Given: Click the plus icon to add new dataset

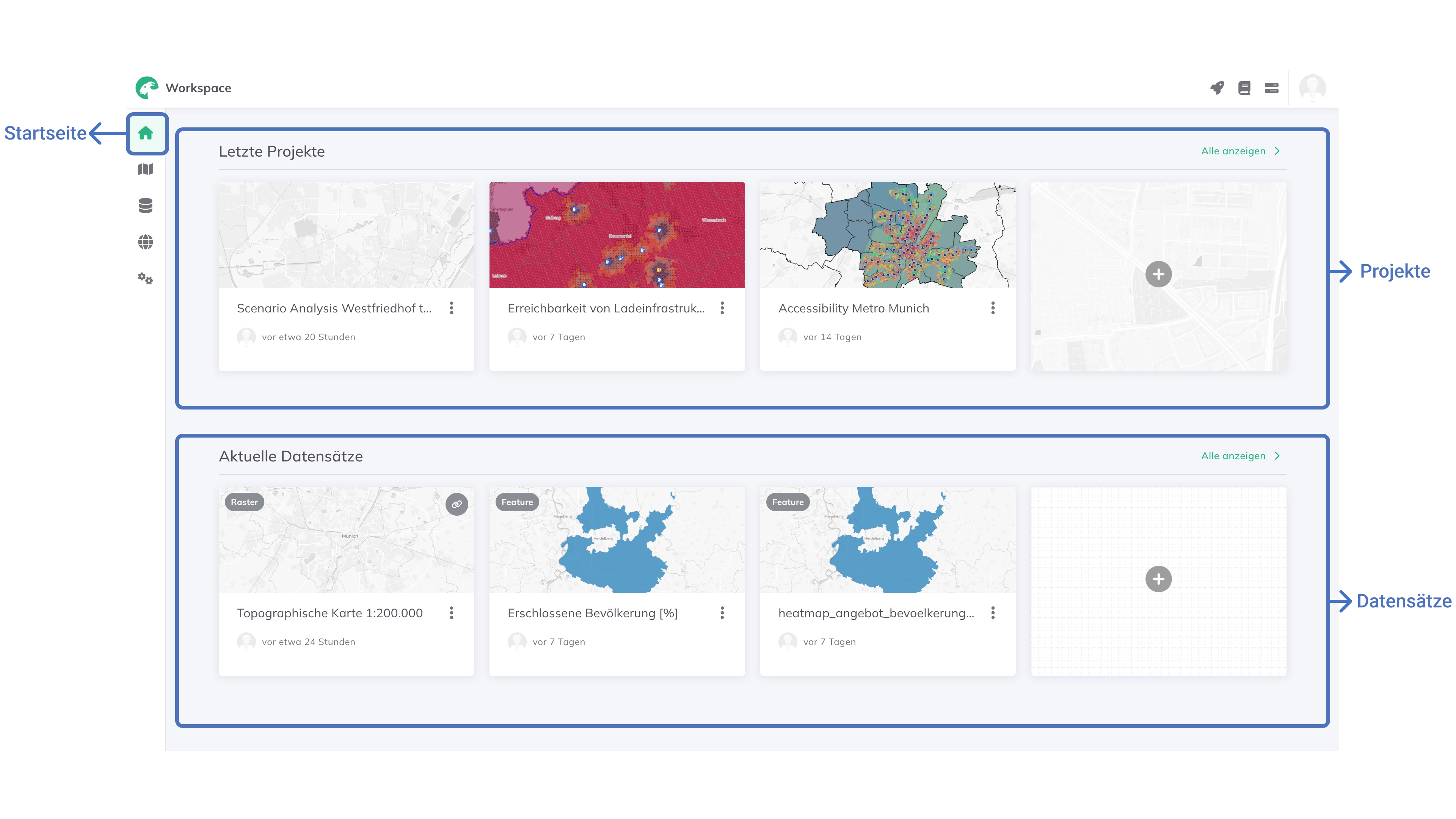Looking at the screenshot, I should [1159, 579].
